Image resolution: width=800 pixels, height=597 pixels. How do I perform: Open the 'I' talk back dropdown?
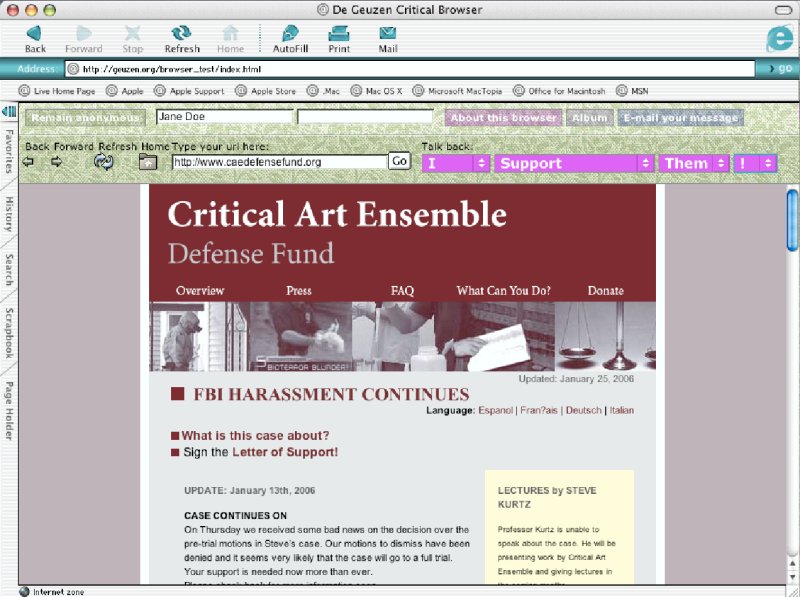[456, 163]
